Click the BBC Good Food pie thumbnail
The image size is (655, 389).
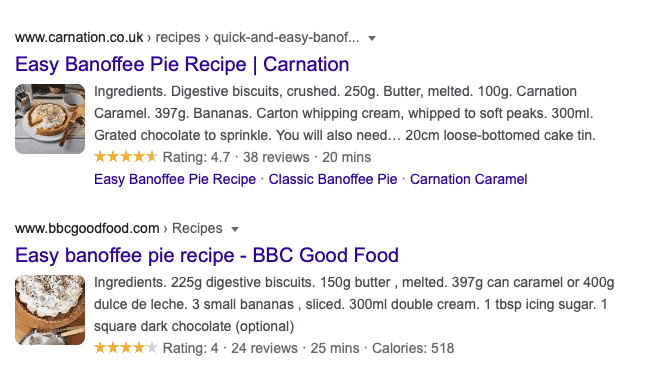[x=50, y=310]
